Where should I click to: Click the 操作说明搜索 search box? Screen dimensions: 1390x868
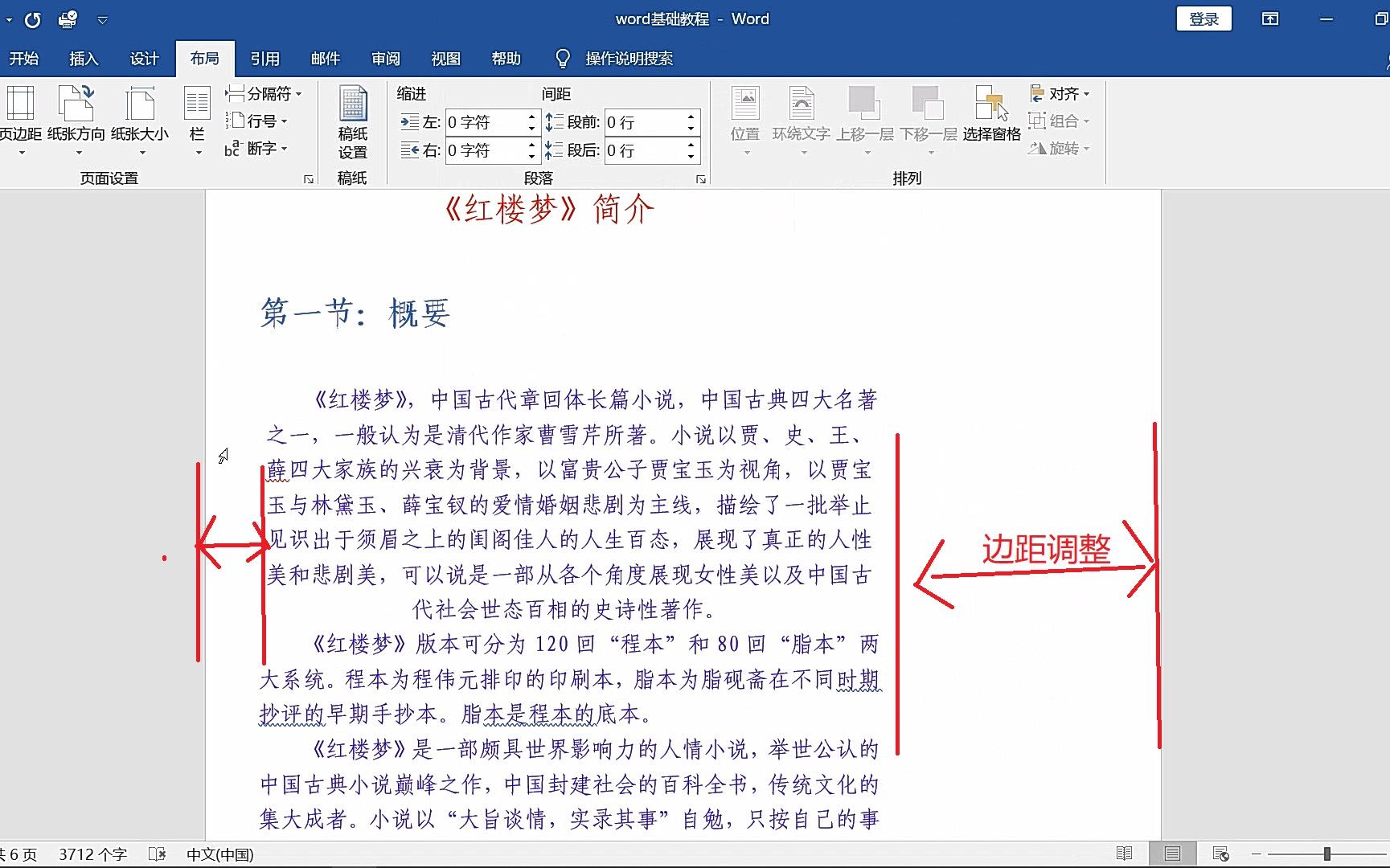629,59
